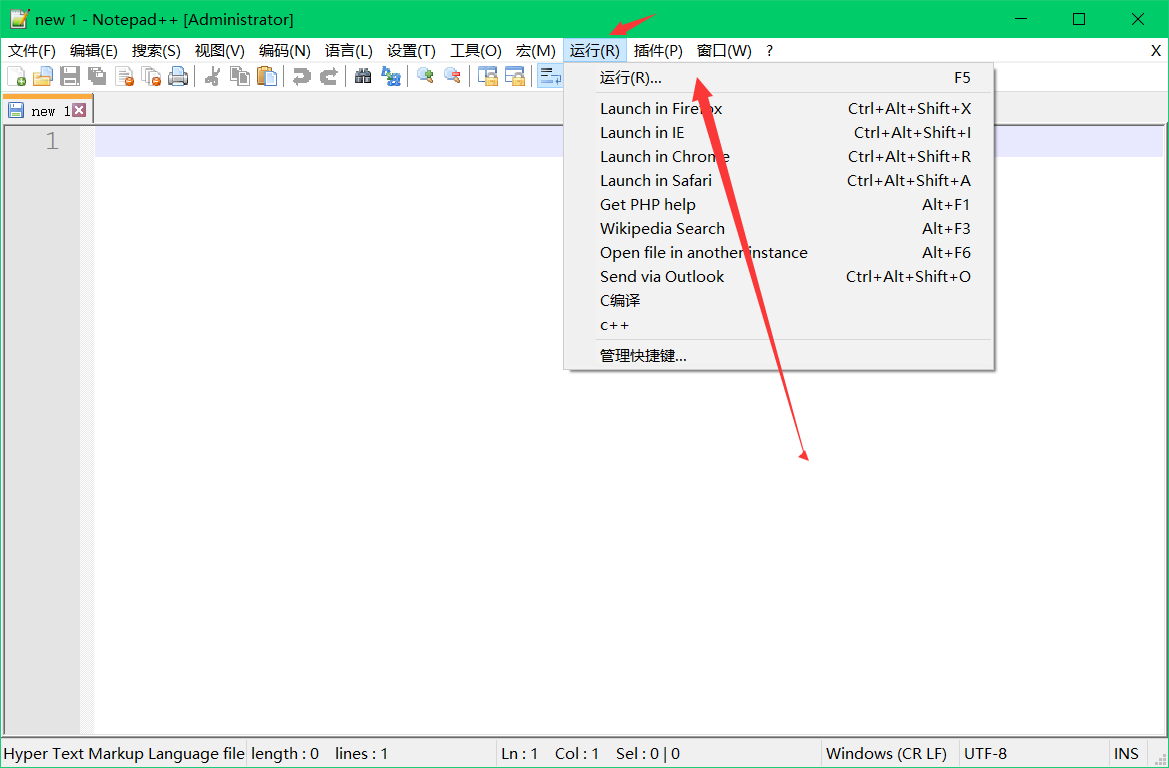The height and width of the screenshot is (768, 1169).
Task: Toggle word wrap
Action: [x=552, y=76]
